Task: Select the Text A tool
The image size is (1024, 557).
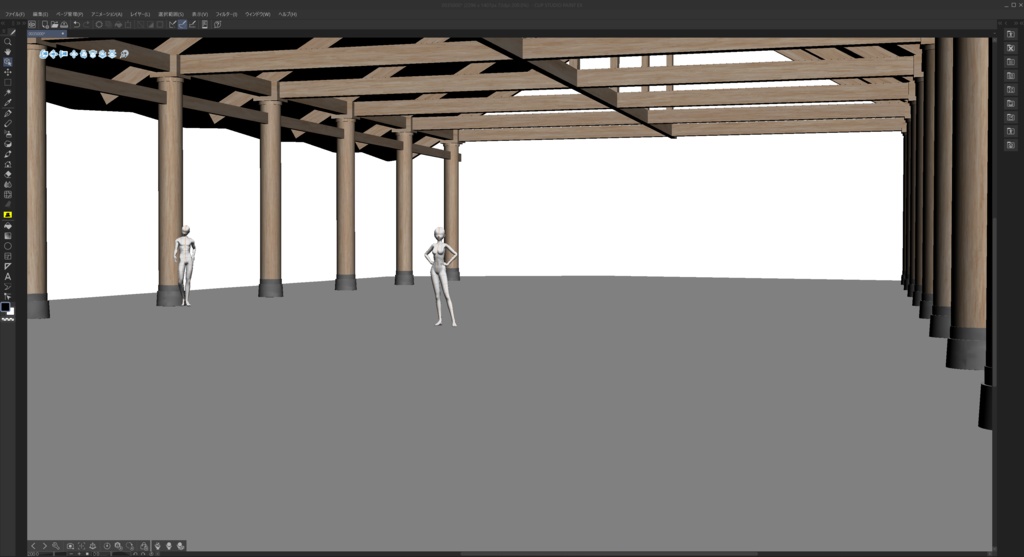Action: (x=8, y=277)
